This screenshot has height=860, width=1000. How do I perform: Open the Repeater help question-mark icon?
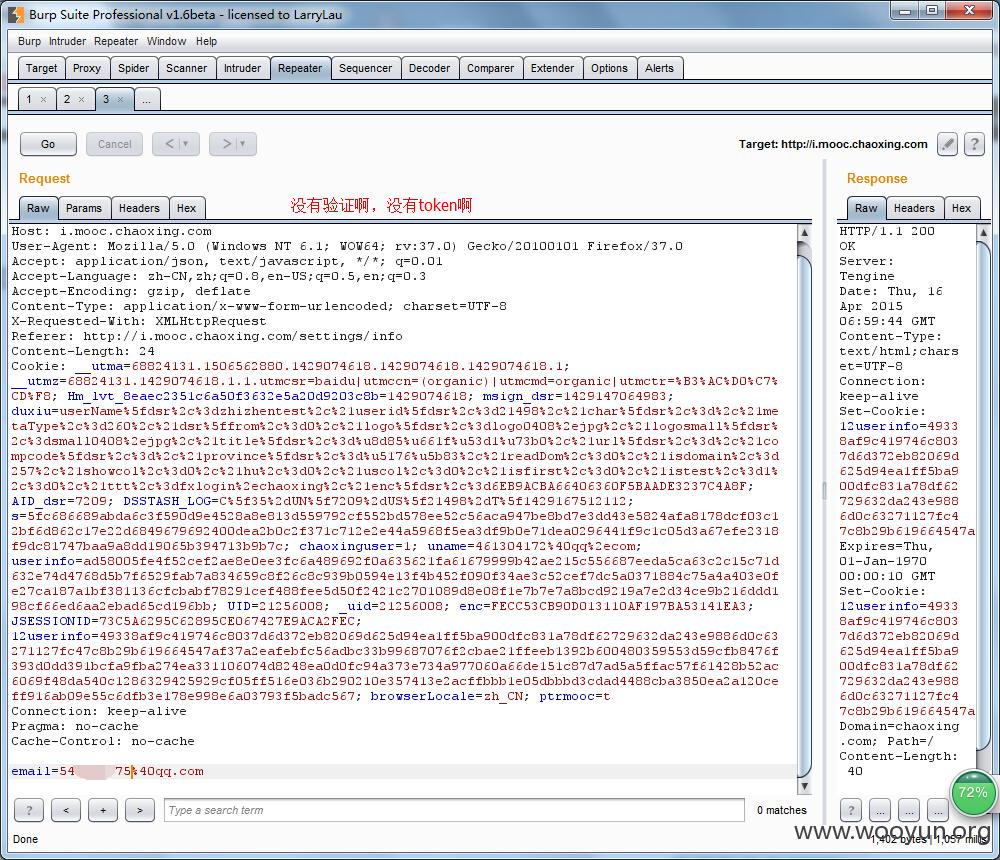[x=974, y=144]
